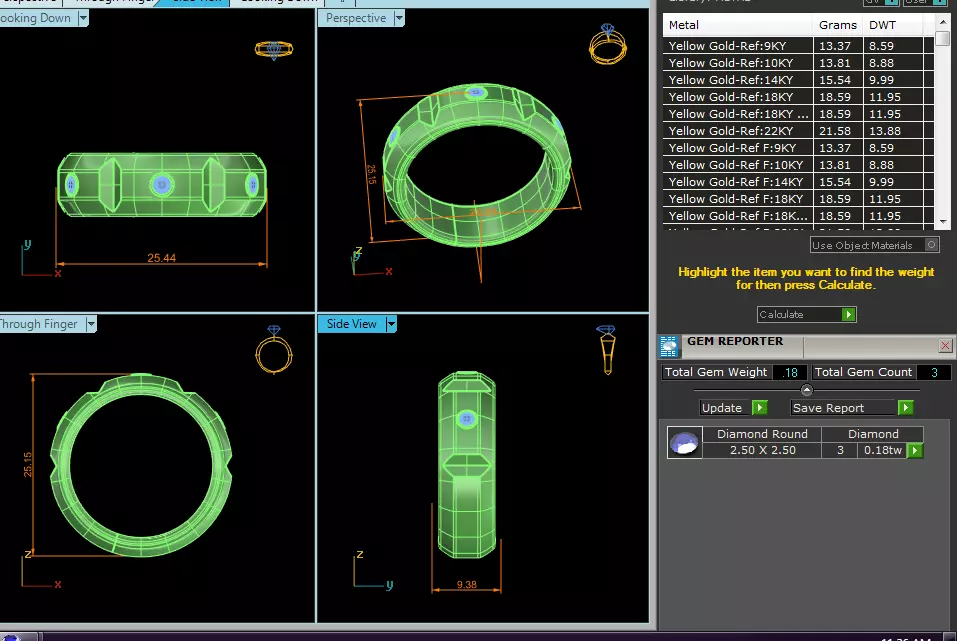Select the Yellow Gold-Ref F:18K... truncated row

[798, 216]
